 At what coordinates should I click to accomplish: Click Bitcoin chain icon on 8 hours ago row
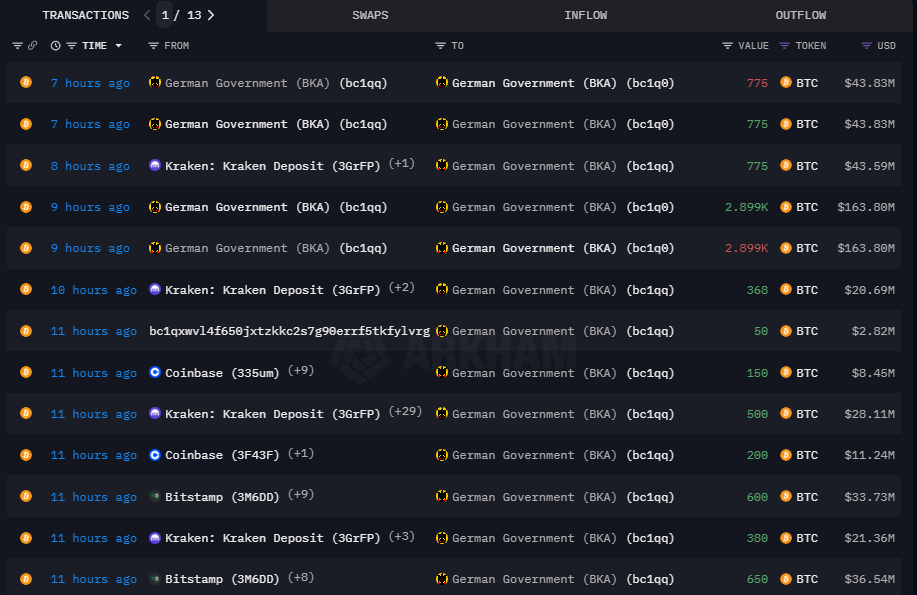tap(26, 166)
